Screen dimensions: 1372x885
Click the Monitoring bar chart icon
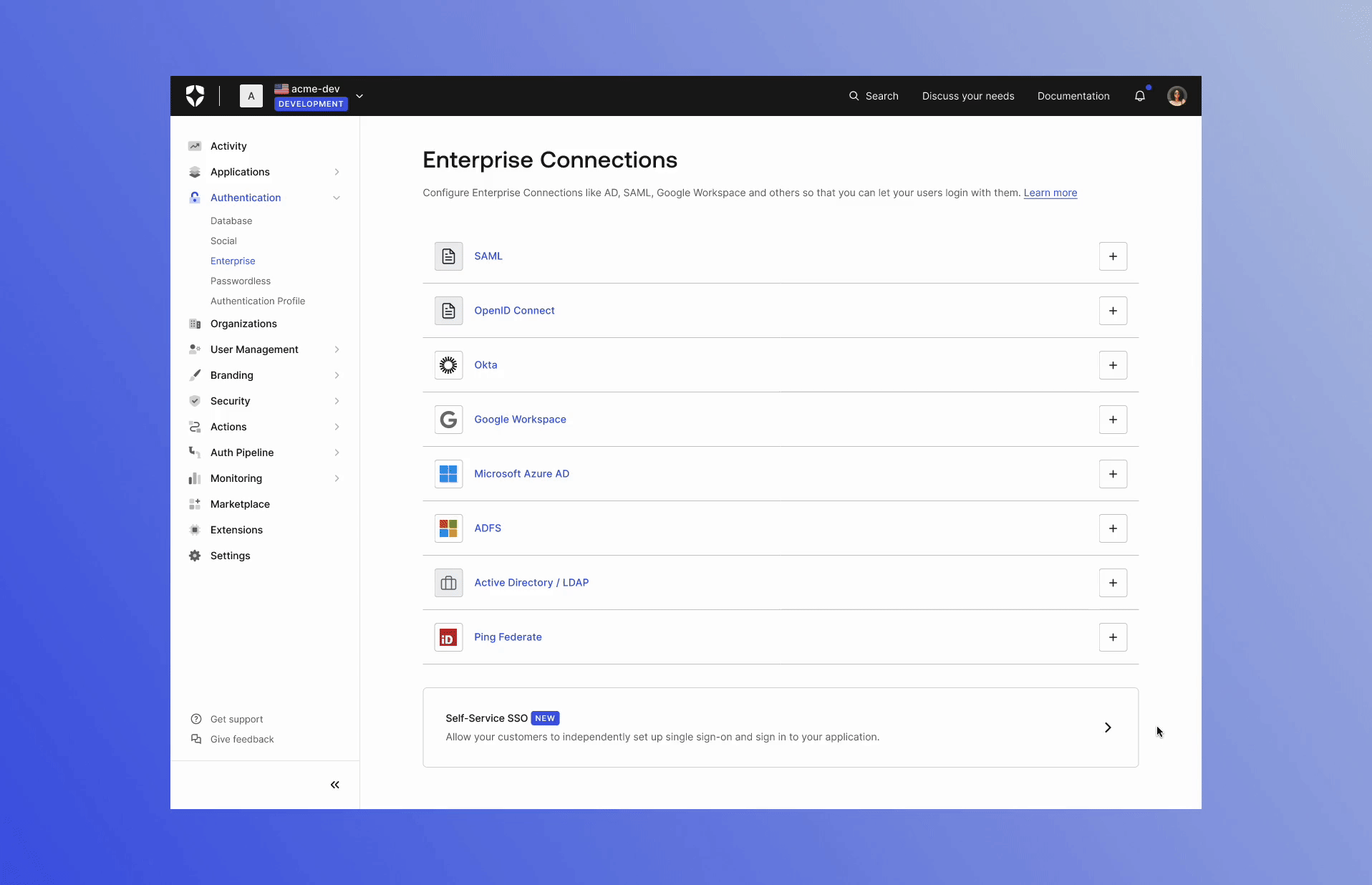point(195,478)
